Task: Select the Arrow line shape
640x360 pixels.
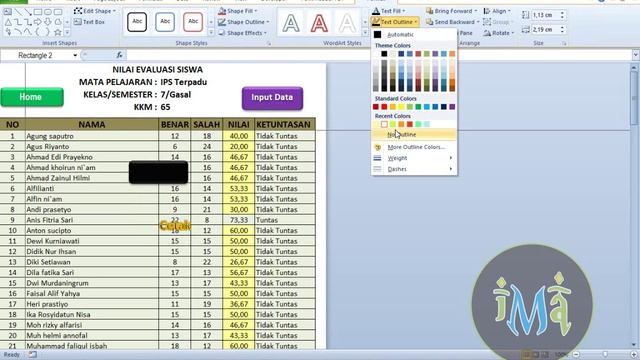Action: (x=28, y=12)
